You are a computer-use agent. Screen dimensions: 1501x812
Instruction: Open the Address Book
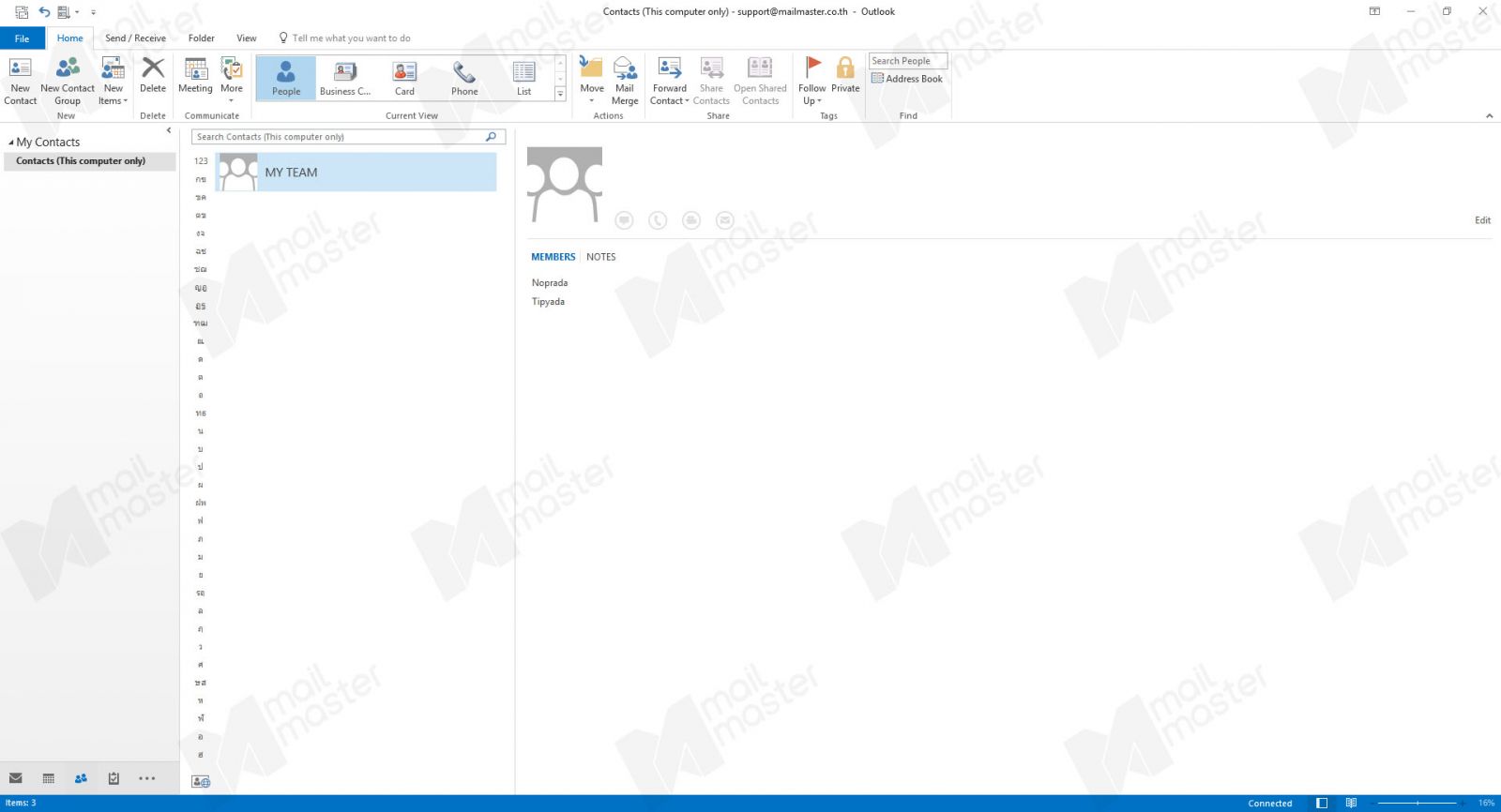click(907, 79)
